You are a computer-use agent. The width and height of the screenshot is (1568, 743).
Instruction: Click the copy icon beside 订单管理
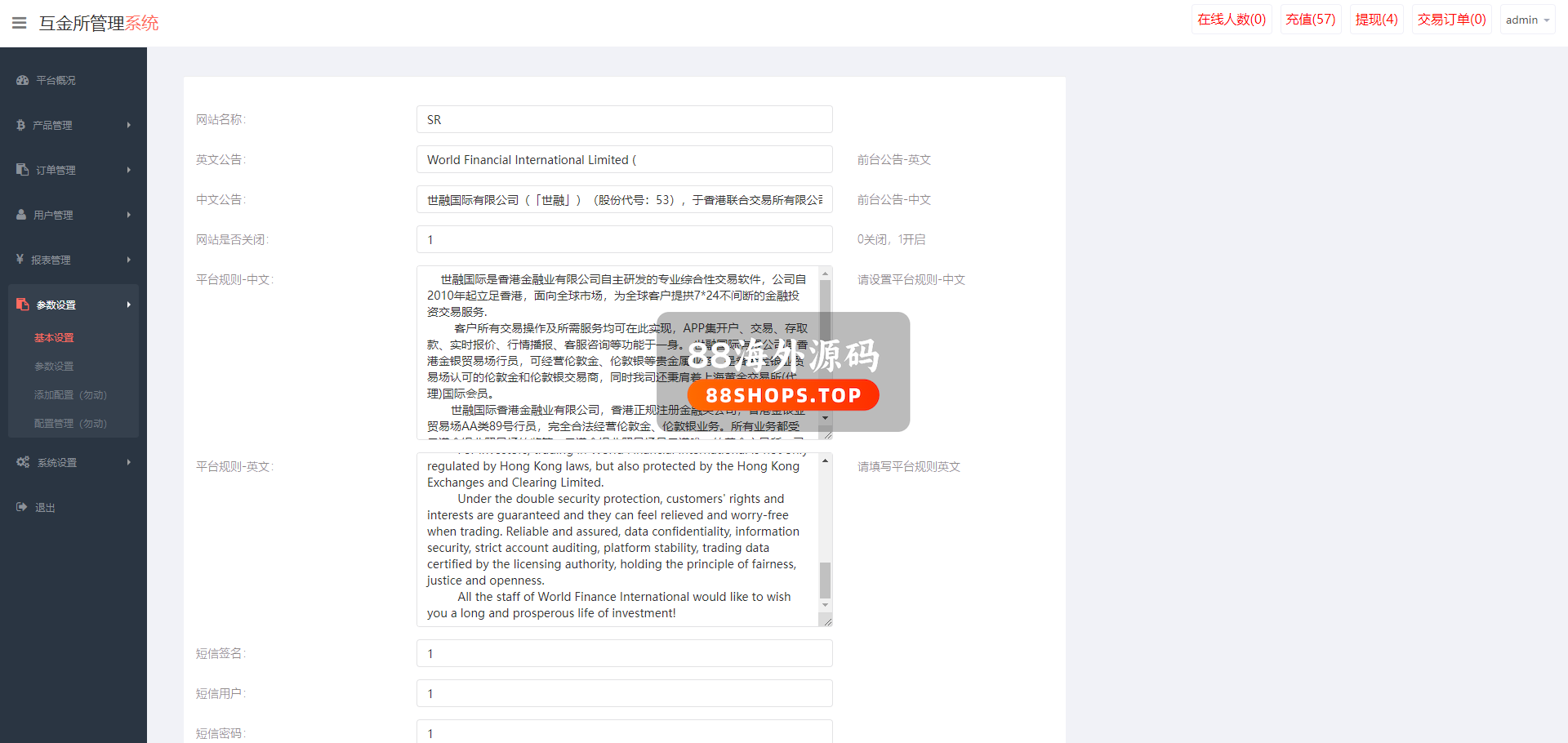pos(22,170)
